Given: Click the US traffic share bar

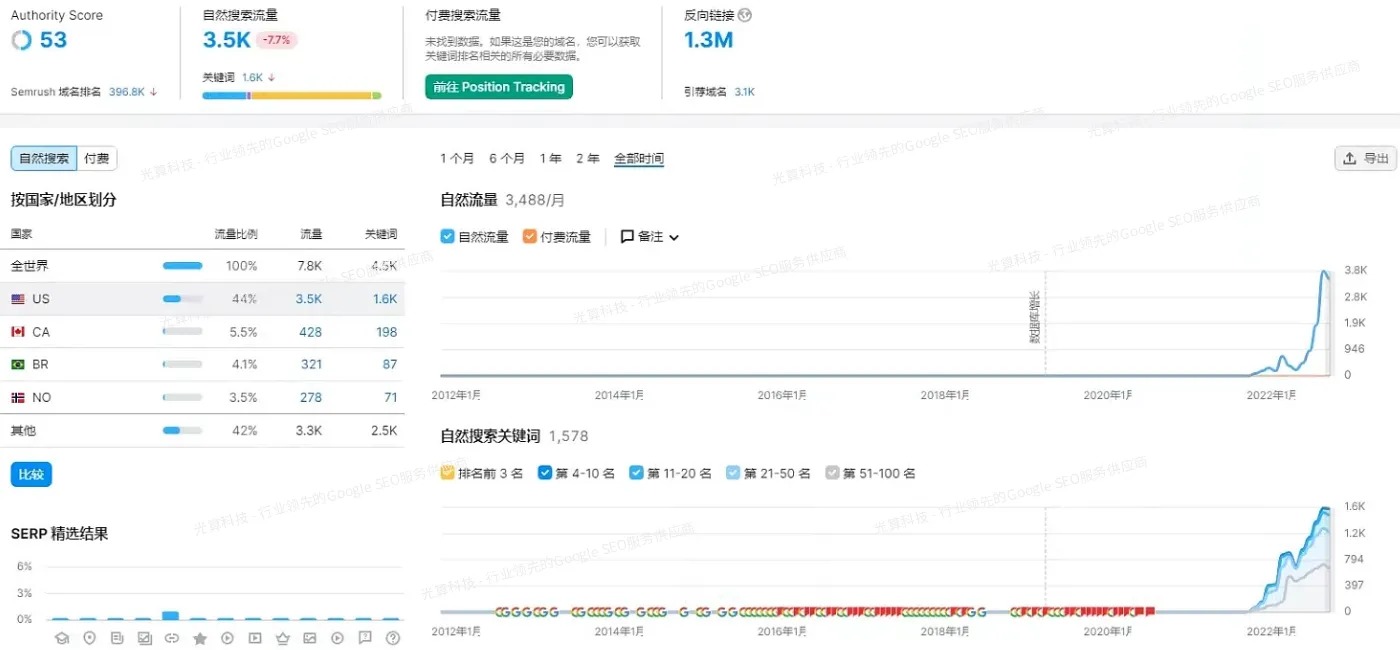Looking at the screenshot, I should [182, 299].
